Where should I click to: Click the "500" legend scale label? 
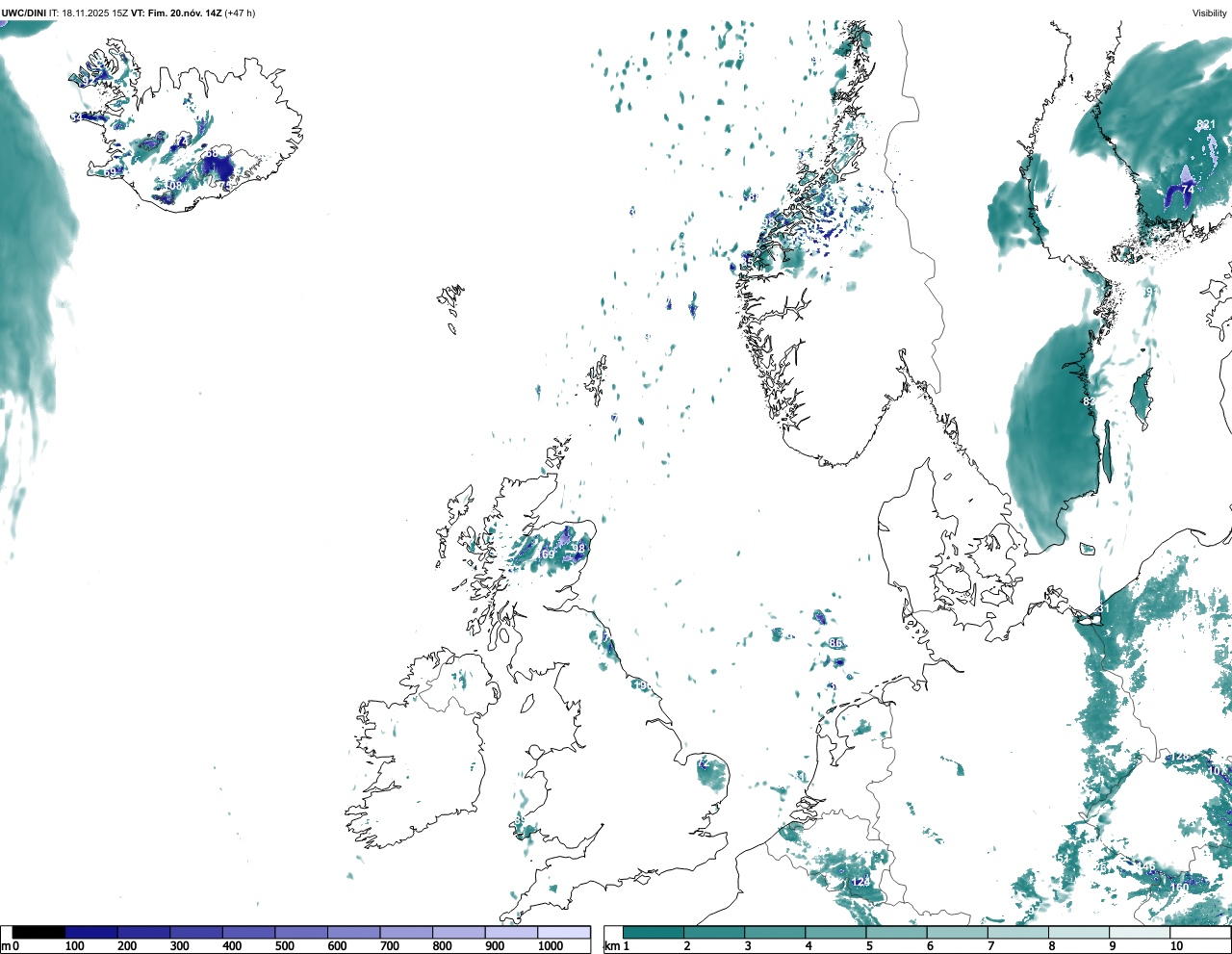(x=284, y=946)
